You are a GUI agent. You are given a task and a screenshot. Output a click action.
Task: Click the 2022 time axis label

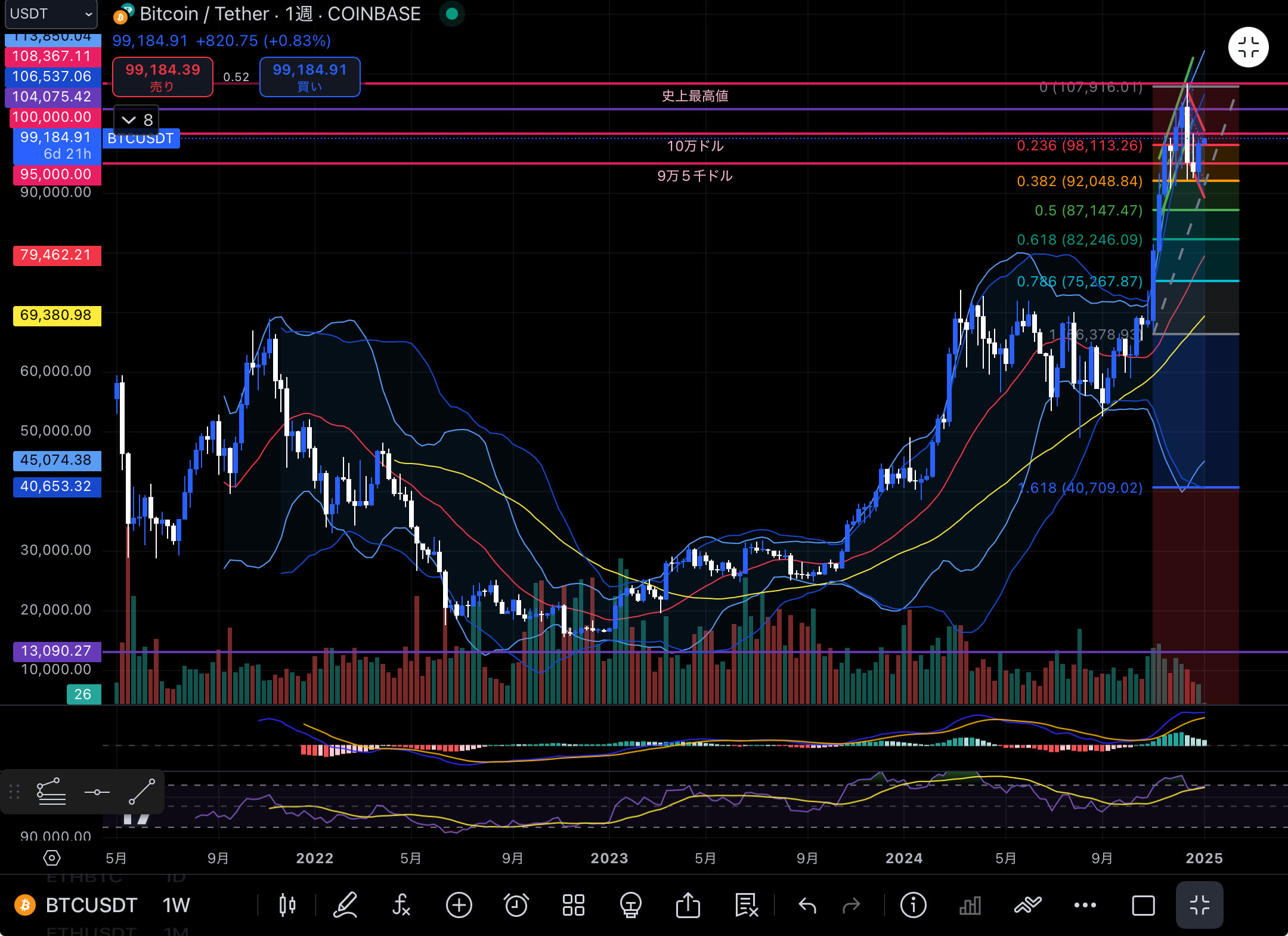(x=315, y=858)
